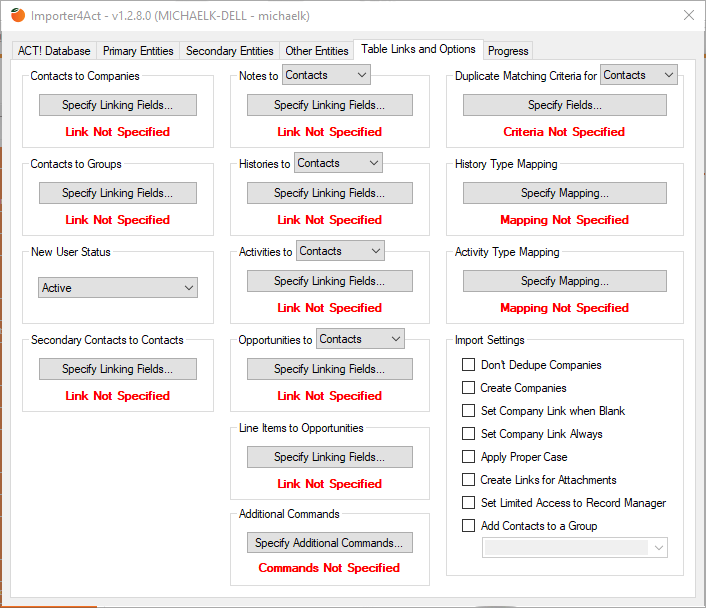This screenshot has width=706, height=608.
Task: Specify mapping for Activity Type Mapping
Action: pyautogui.click(x=565, y=281)
